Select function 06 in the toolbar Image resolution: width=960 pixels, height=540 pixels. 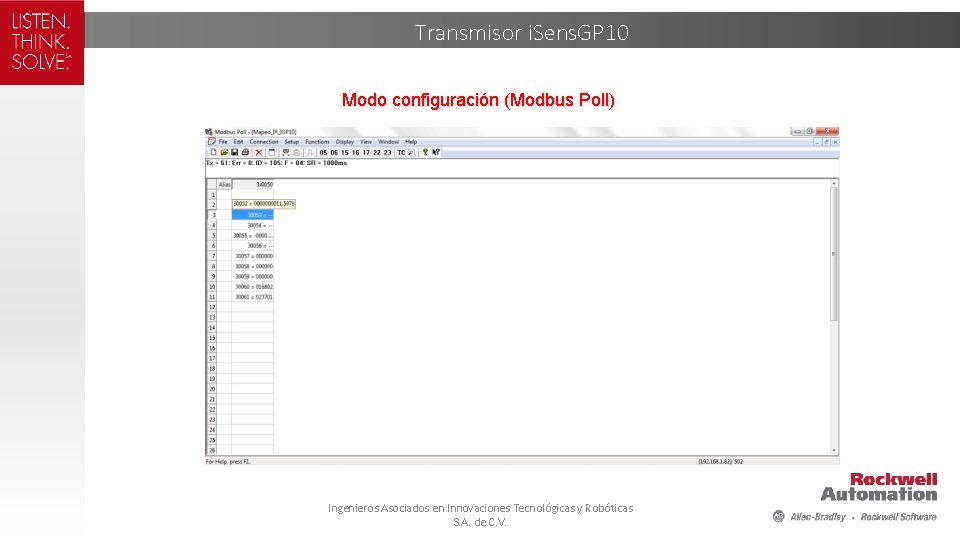[x=334, y=152]
